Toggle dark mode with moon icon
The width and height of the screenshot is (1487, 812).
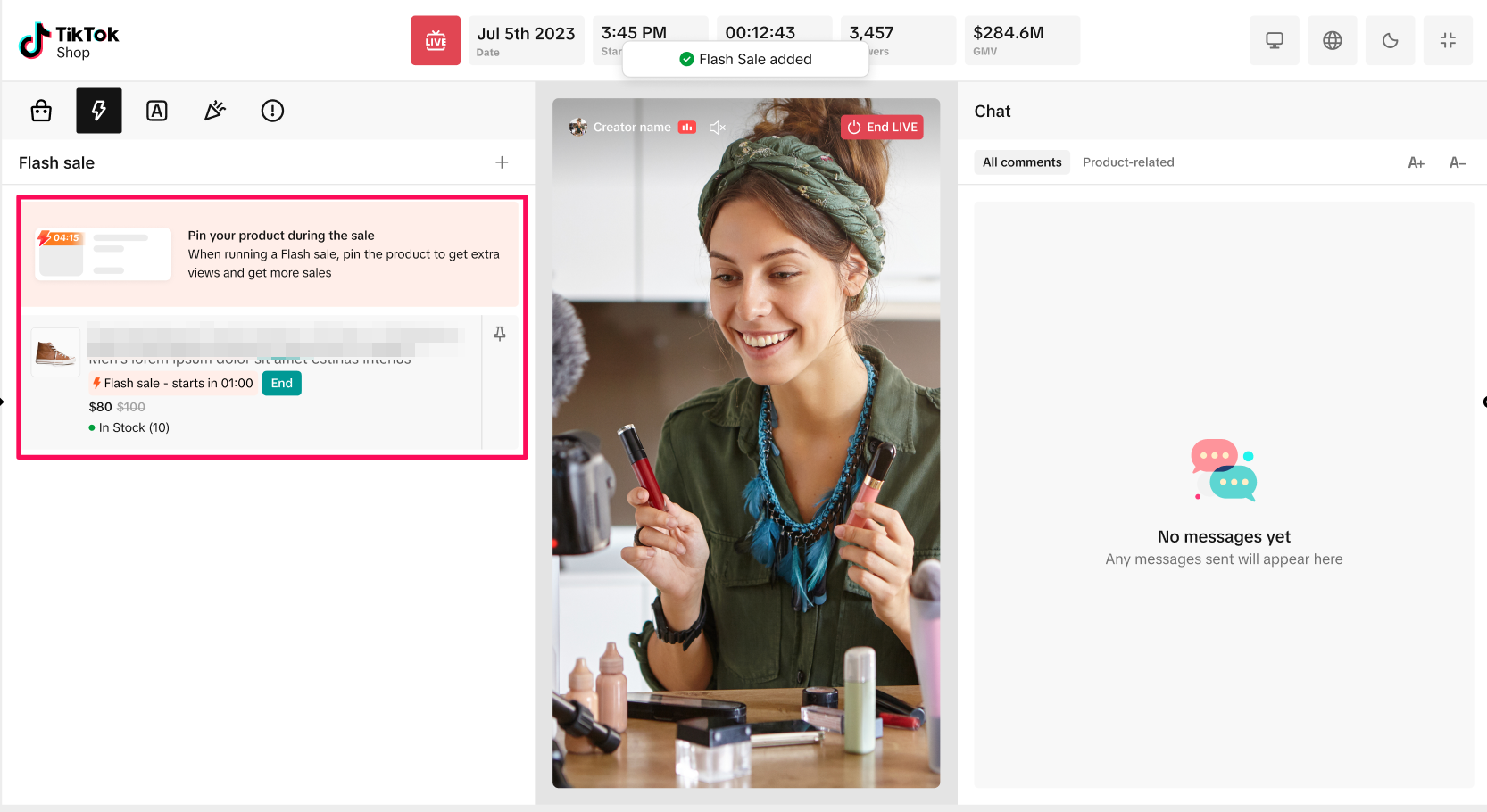1391,40
